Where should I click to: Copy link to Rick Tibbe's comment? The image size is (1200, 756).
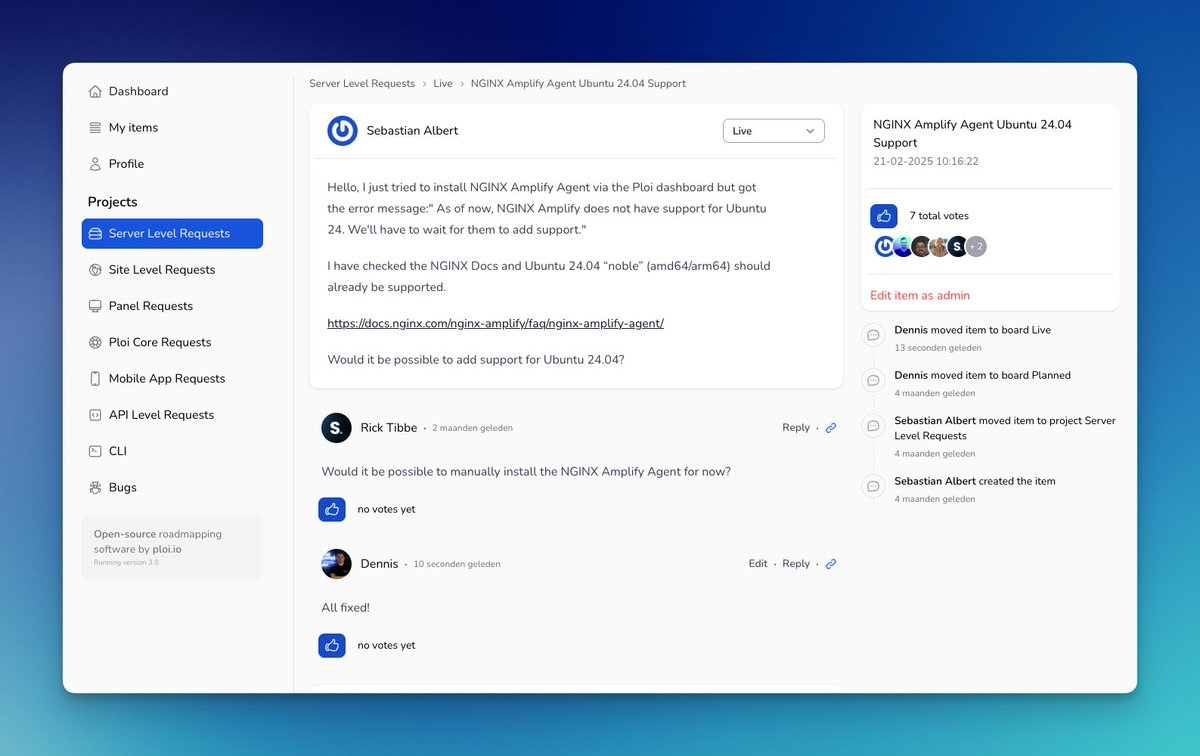coord(831,428)
